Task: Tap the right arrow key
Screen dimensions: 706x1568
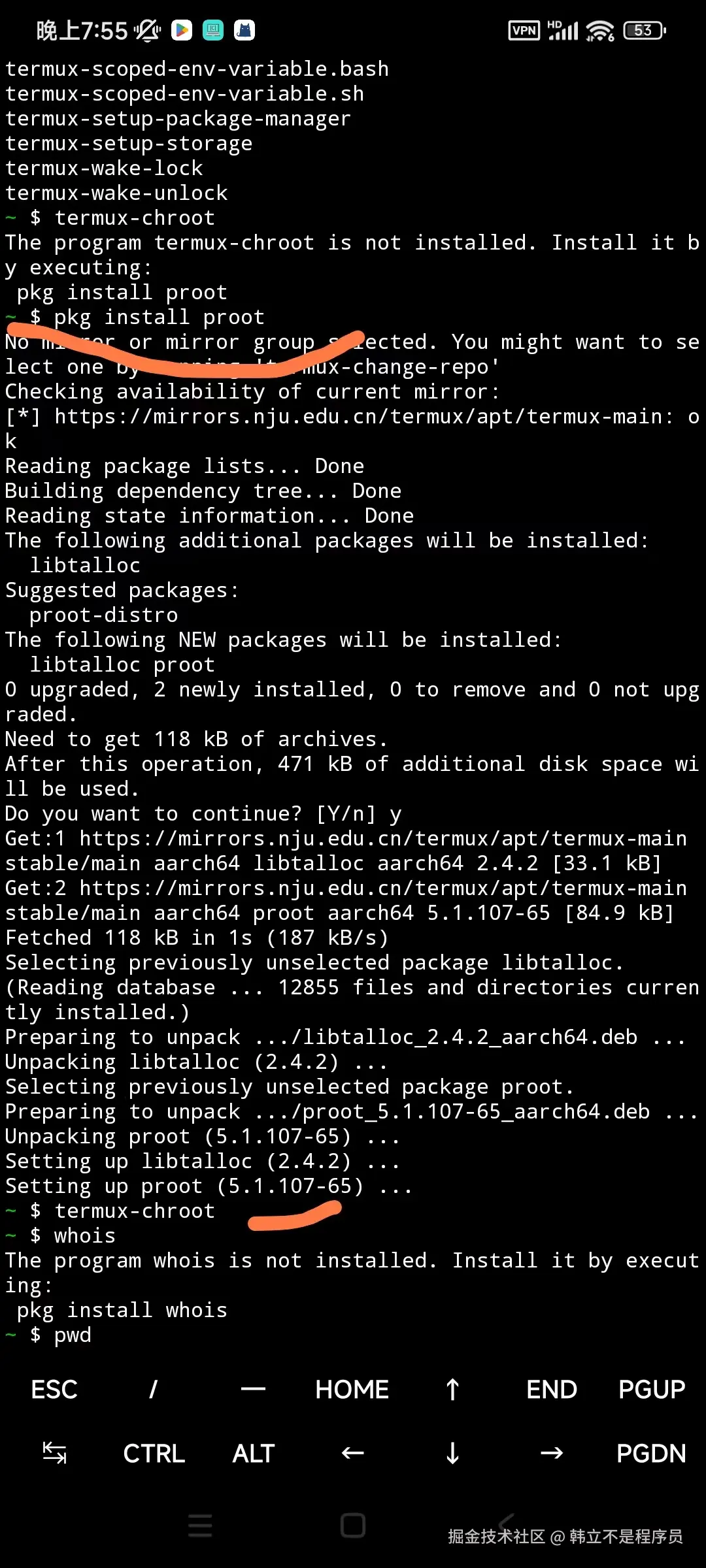Action: point(552,1454)
